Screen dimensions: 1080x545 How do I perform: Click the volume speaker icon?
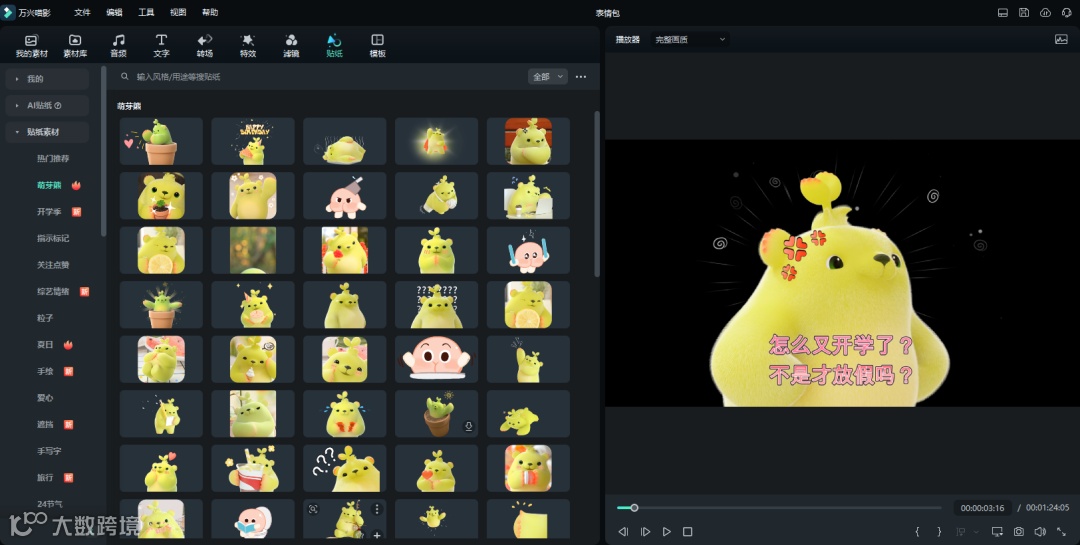(x=1040, y=531)
